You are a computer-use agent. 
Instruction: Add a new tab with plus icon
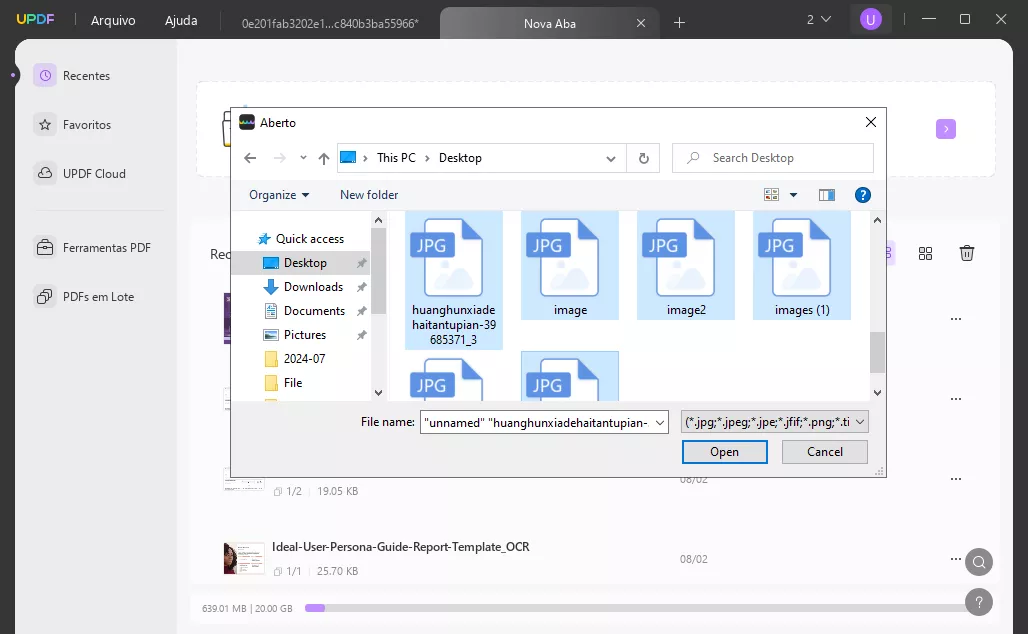coord(679,23)
